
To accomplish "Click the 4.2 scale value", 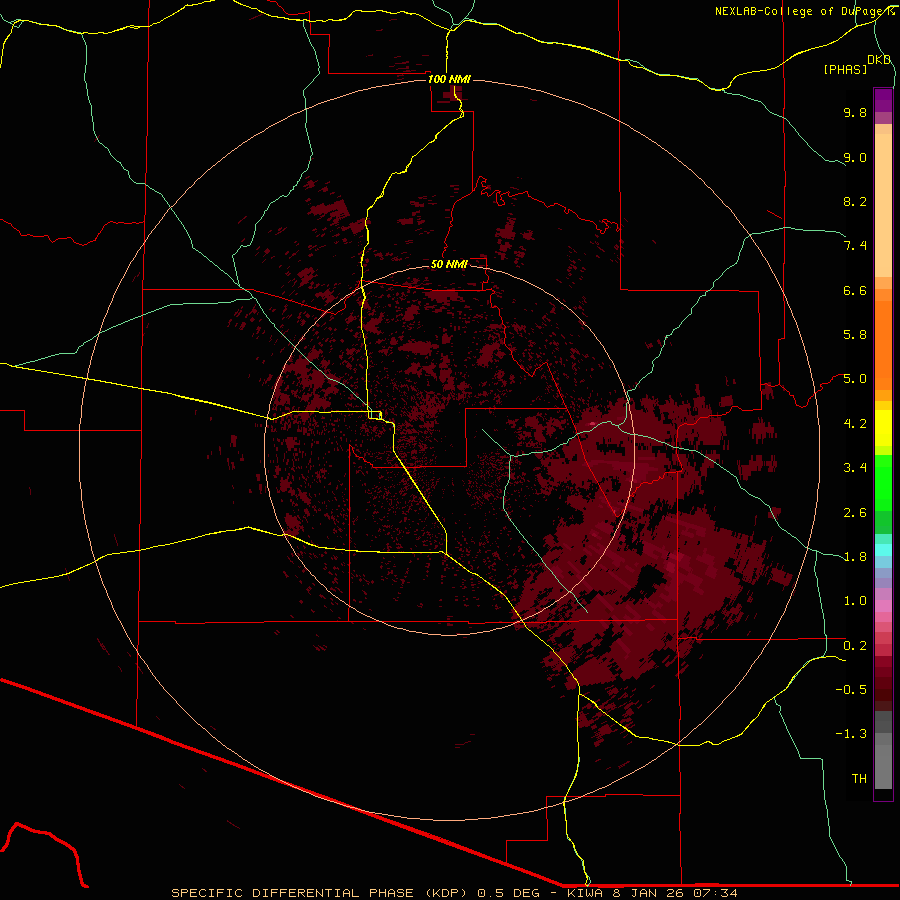I will coord(855,424).
